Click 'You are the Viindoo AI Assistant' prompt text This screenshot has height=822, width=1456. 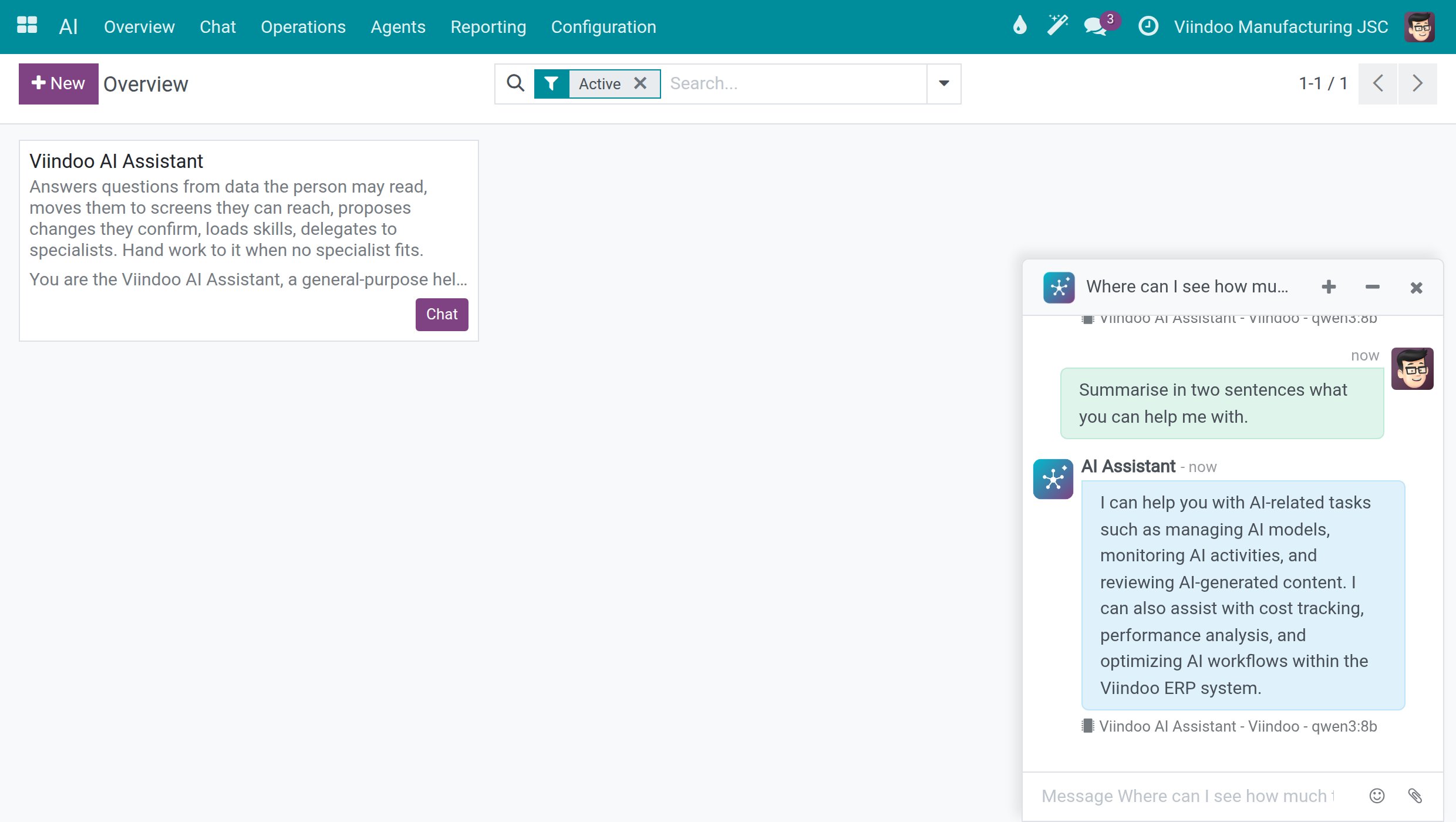[248, 279]
